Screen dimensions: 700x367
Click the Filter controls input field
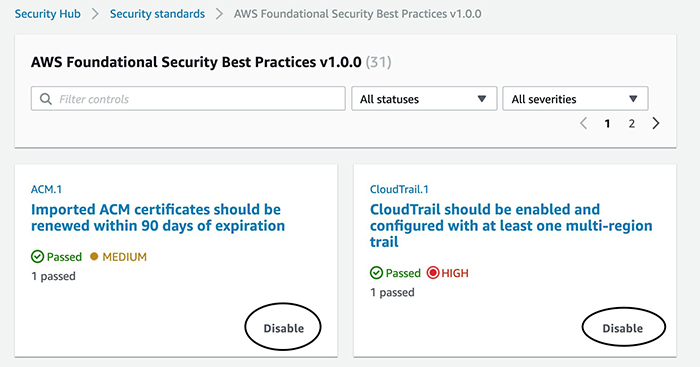tap(188, 99)
